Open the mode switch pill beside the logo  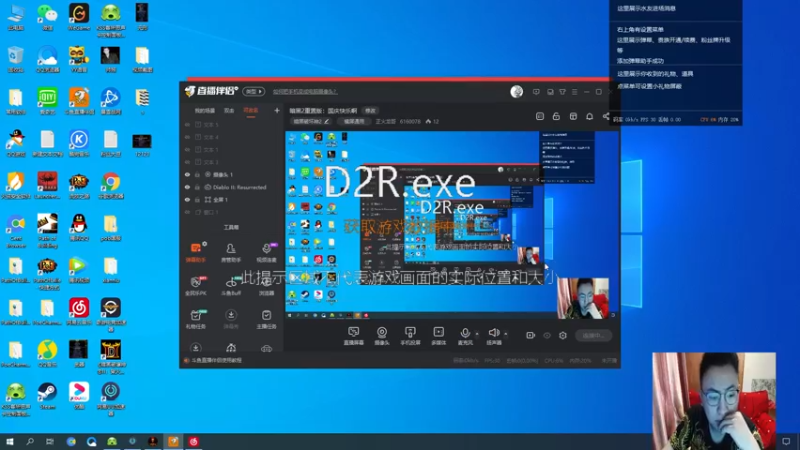tap(254, 91)
